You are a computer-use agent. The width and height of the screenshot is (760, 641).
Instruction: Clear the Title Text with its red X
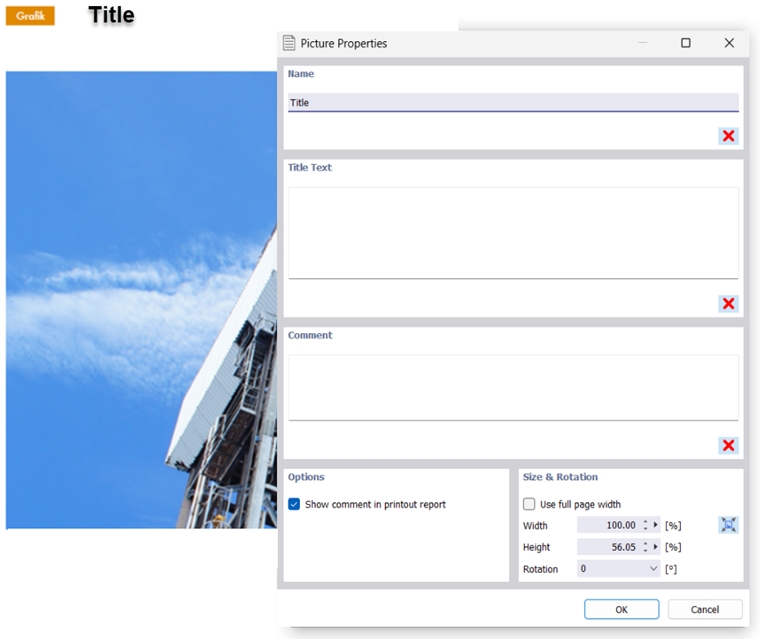point(728,304)
